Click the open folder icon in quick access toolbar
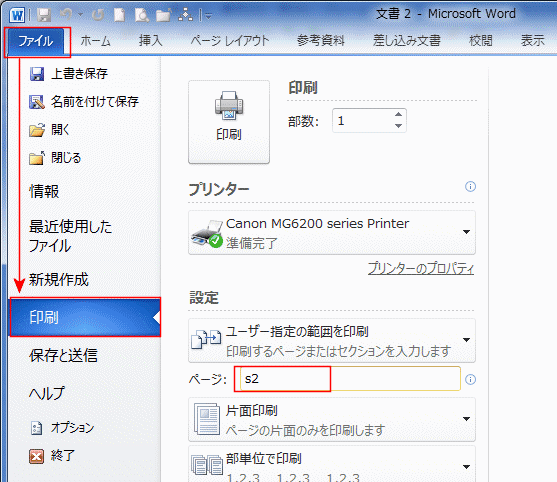The image size is (557, 482). pyautogui.click(x=163, y=15)
